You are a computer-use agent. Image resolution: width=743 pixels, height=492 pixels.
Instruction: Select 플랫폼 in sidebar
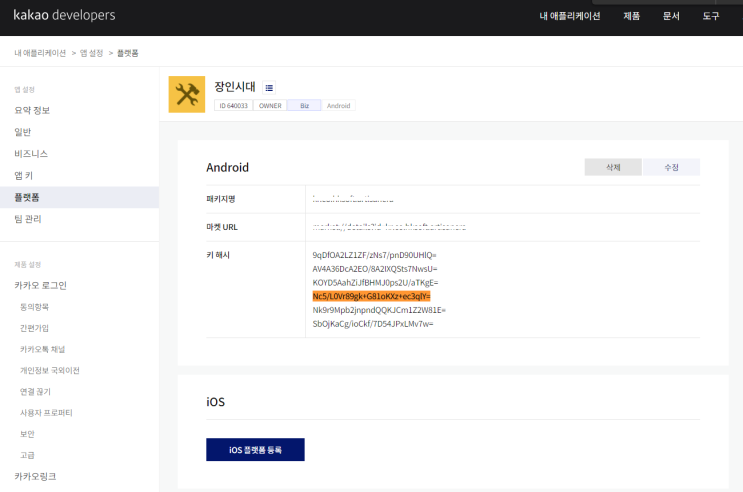79,197
